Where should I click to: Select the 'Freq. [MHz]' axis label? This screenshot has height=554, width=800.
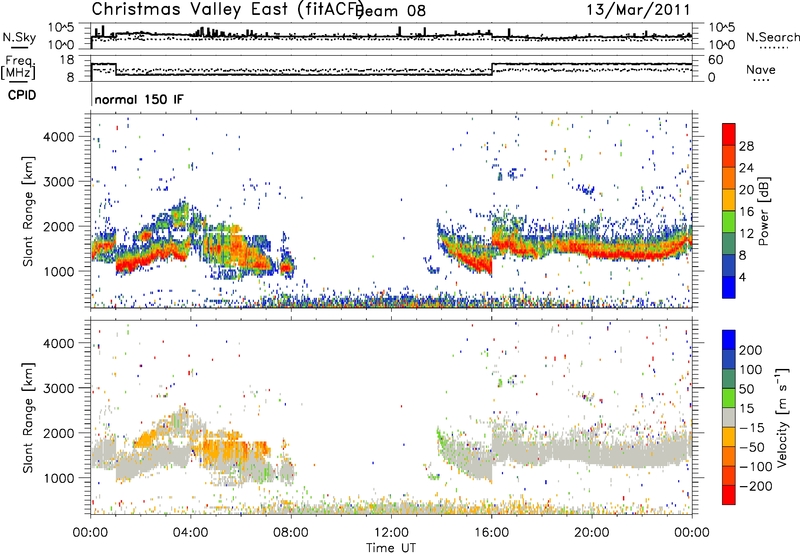(x=18, y=68)
